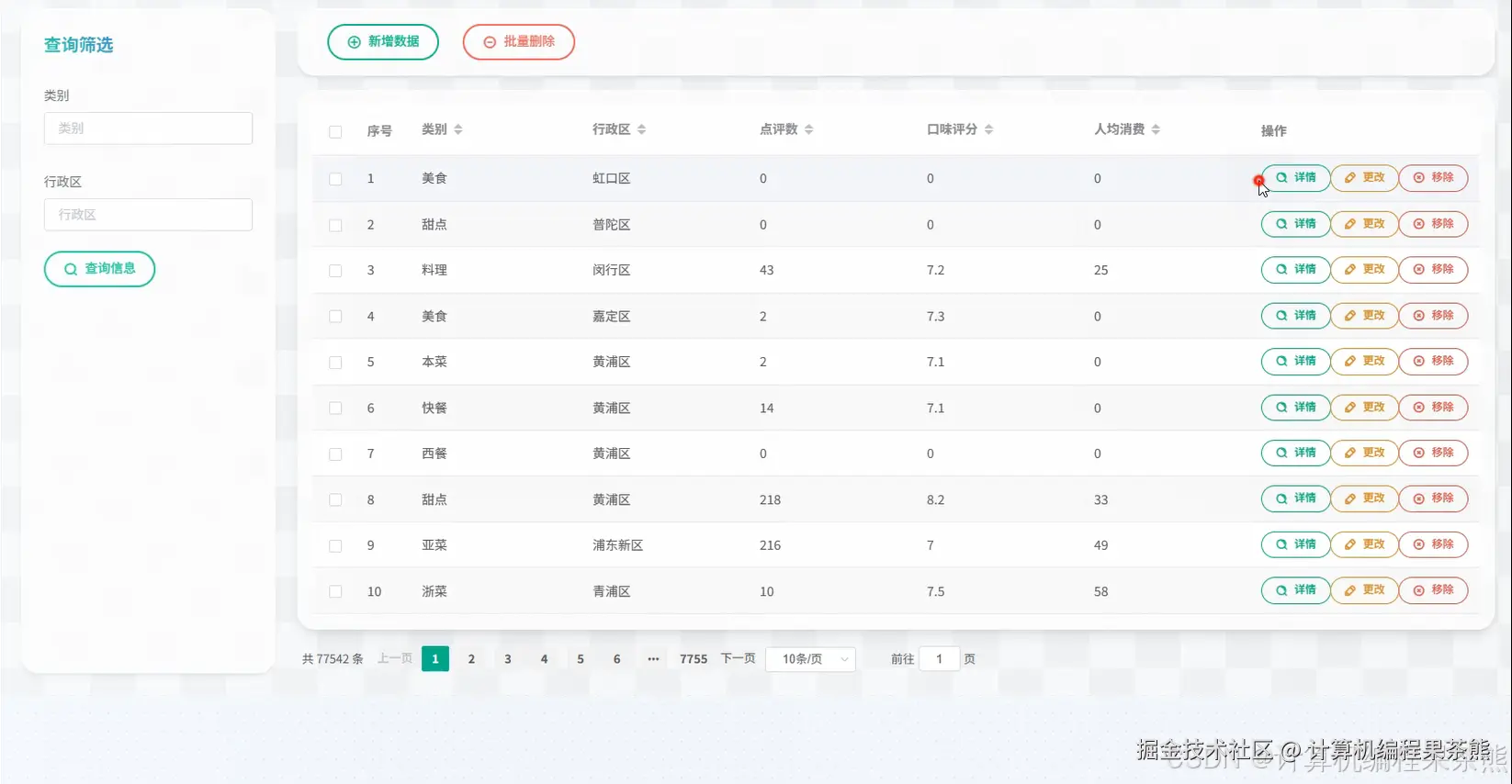Click the pagination ellipsis for more pages
1512x784 pixels.
[653, 659]
